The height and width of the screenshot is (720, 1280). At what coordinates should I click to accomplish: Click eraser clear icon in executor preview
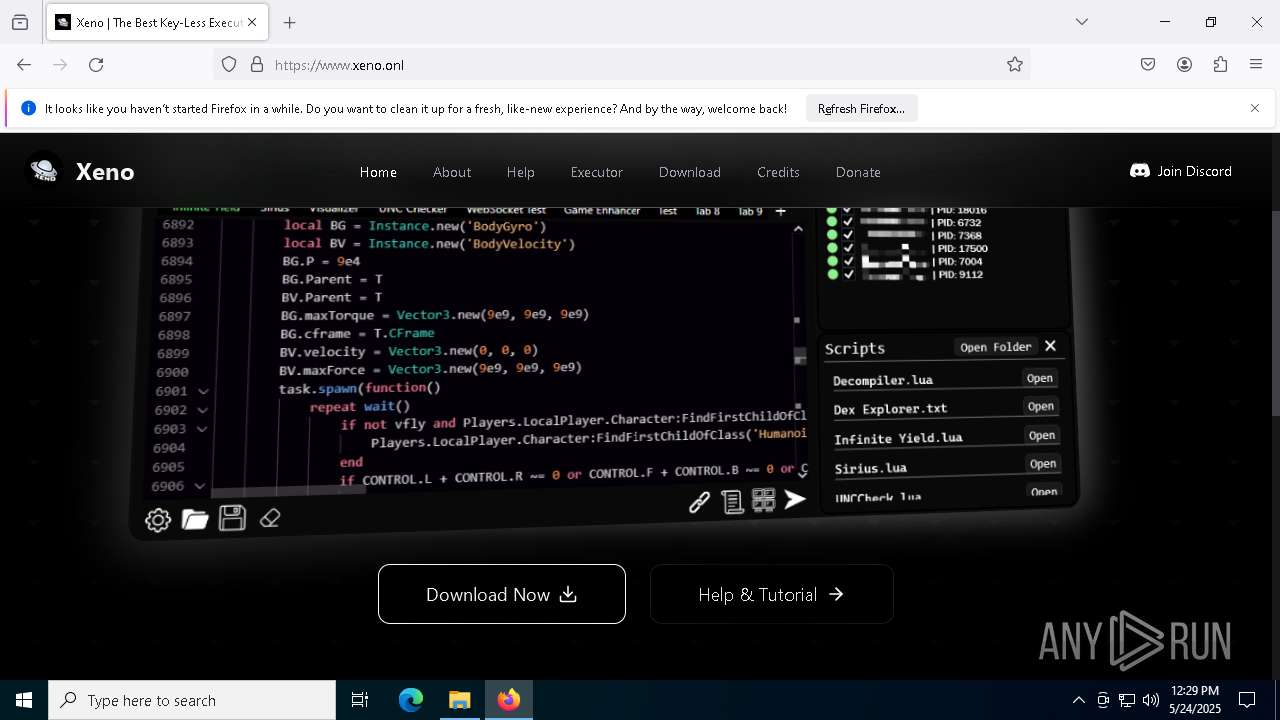point(270,518)
